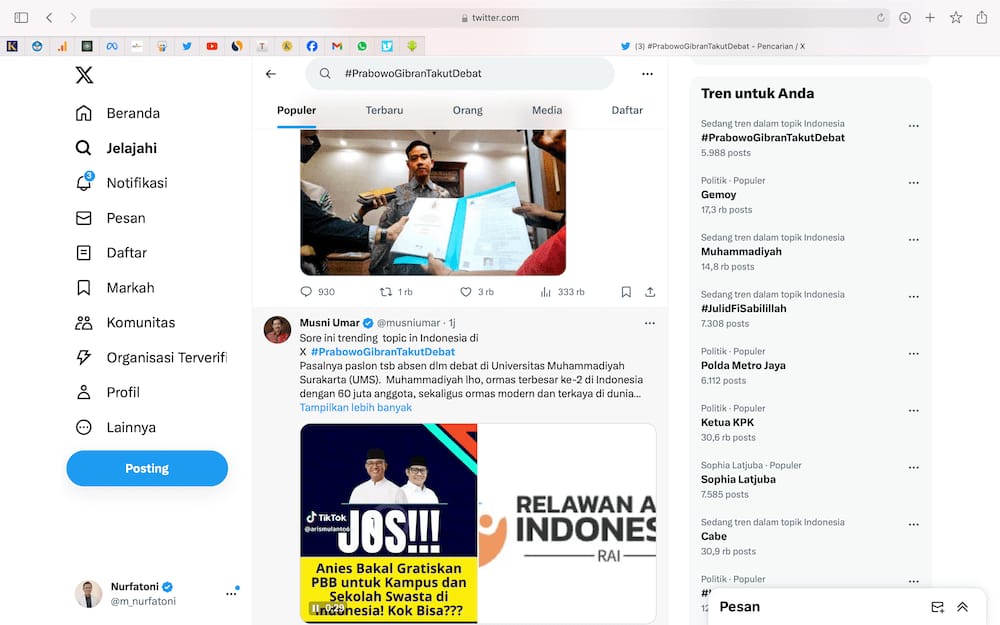This screenshot has height=625, width=1000.
Task: Share the Gibran photo post
Action: tap(650, 292)
